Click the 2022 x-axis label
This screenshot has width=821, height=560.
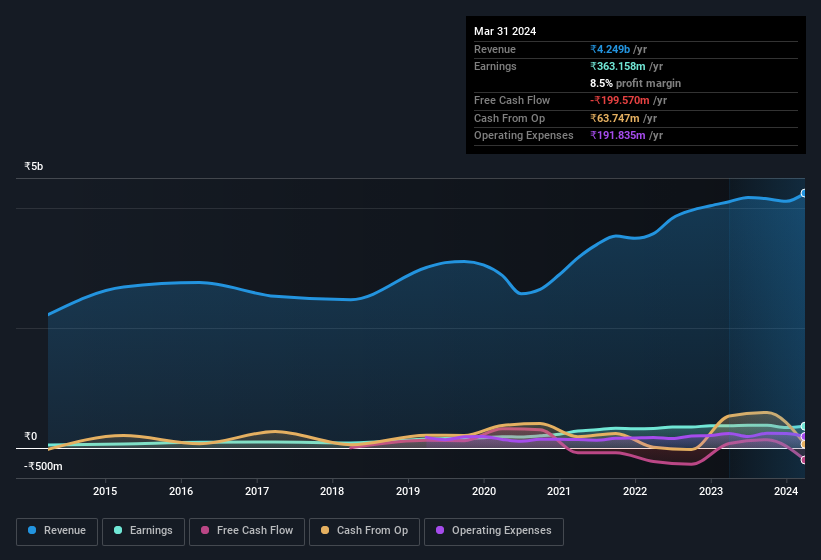(x=635, y=491)
